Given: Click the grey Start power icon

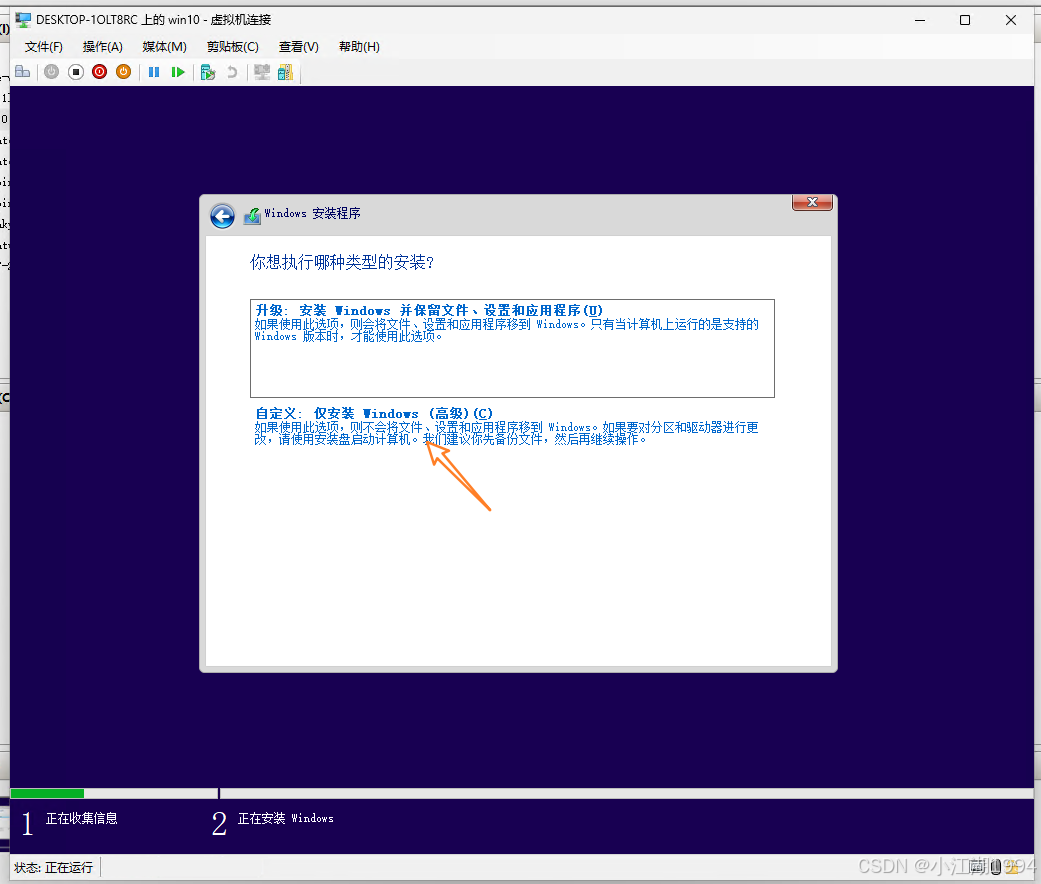Looking at the screenshot, I should 51,72.
